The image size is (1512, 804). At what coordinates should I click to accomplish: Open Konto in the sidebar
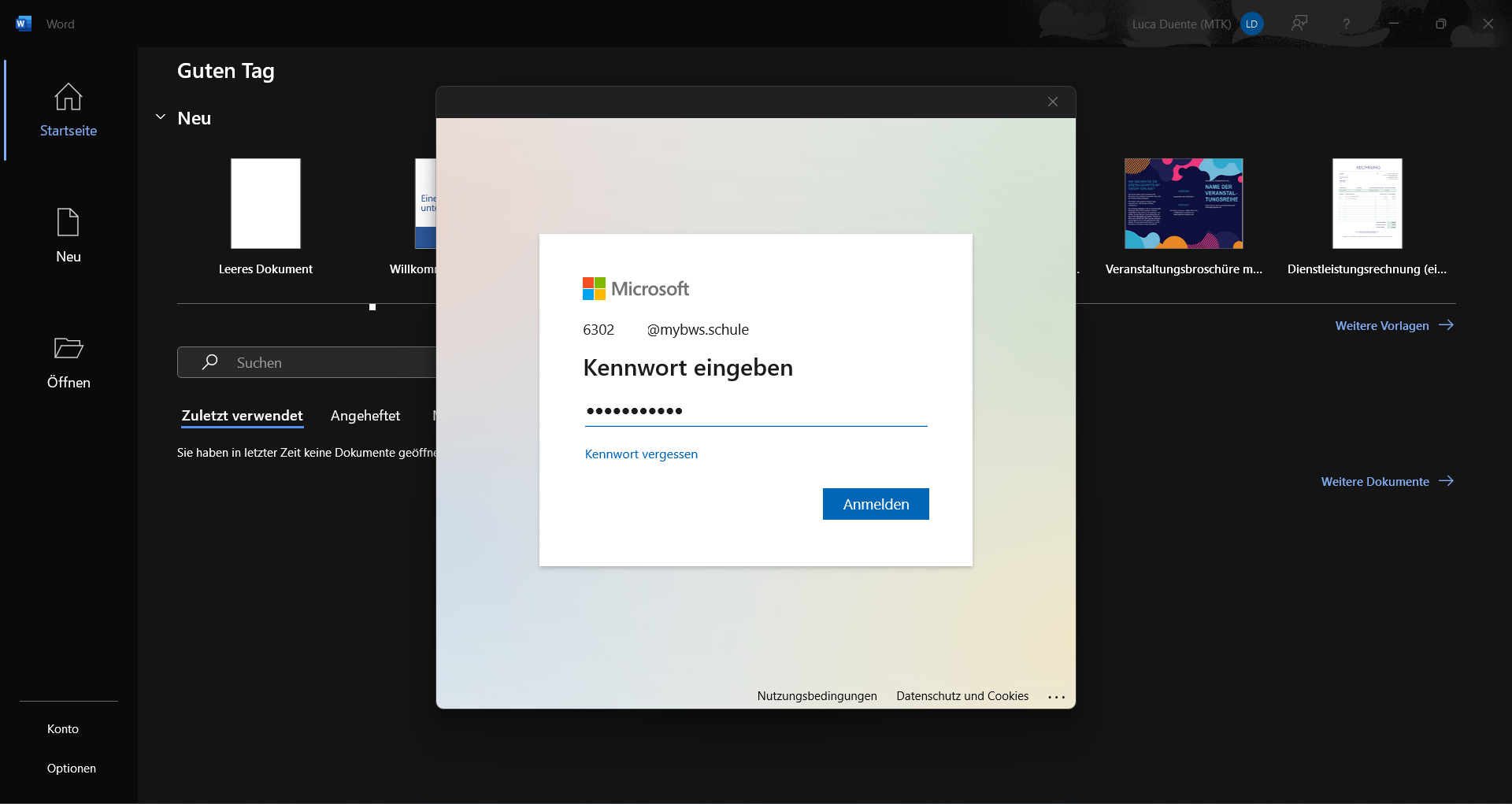coord(63,729)
